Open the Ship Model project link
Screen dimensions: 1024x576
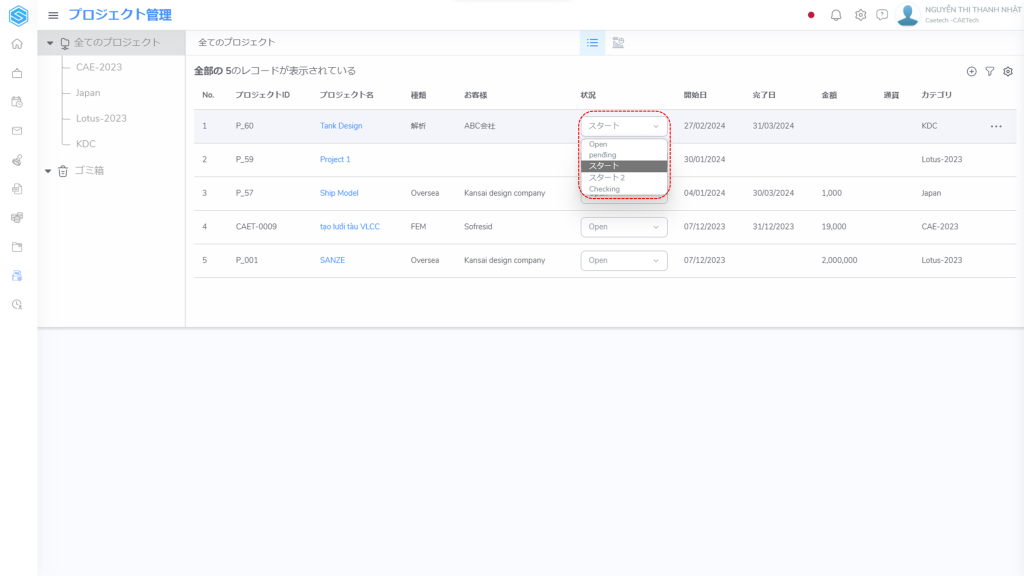pos(339,193)
